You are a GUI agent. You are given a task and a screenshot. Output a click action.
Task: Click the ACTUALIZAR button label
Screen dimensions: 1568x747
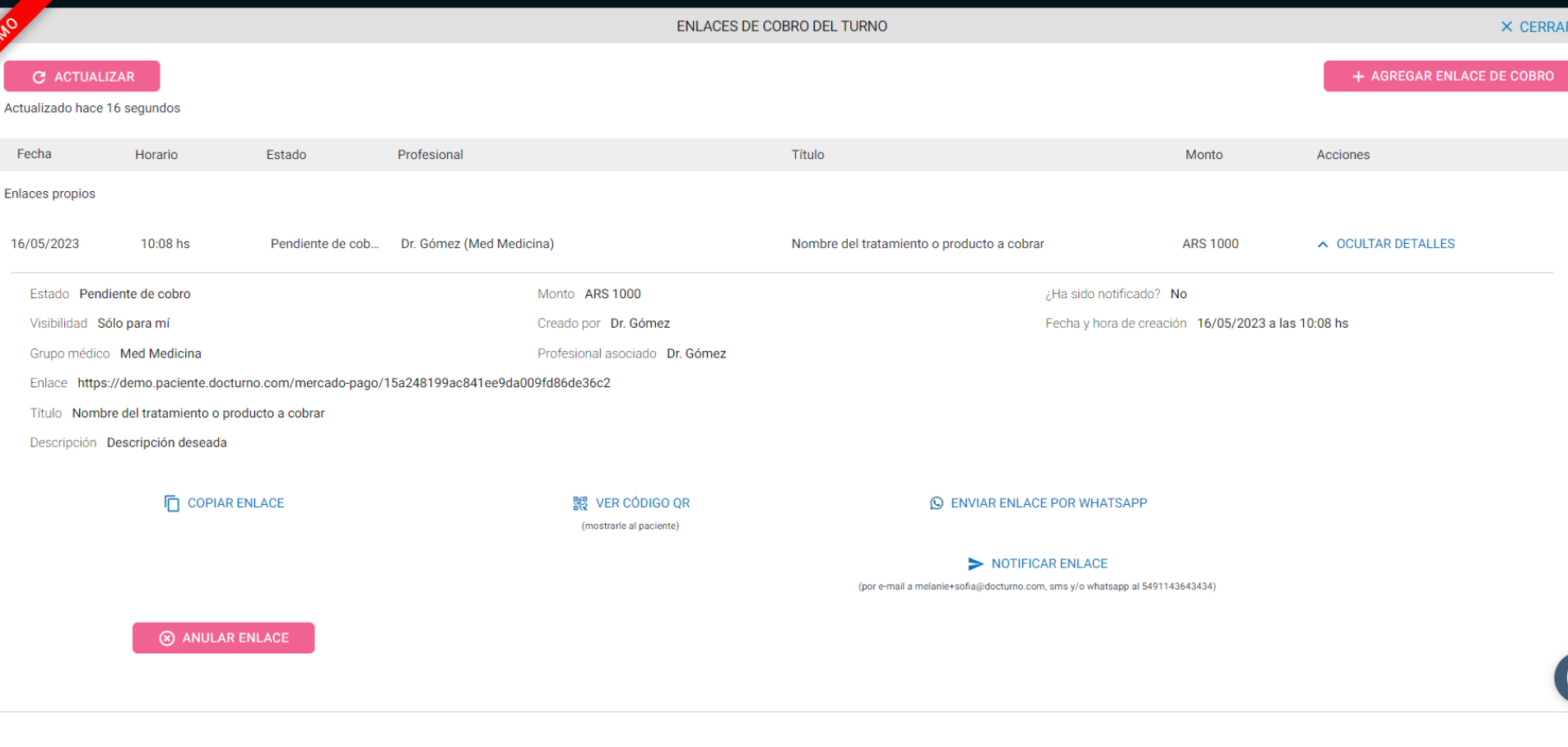[95, 77]
